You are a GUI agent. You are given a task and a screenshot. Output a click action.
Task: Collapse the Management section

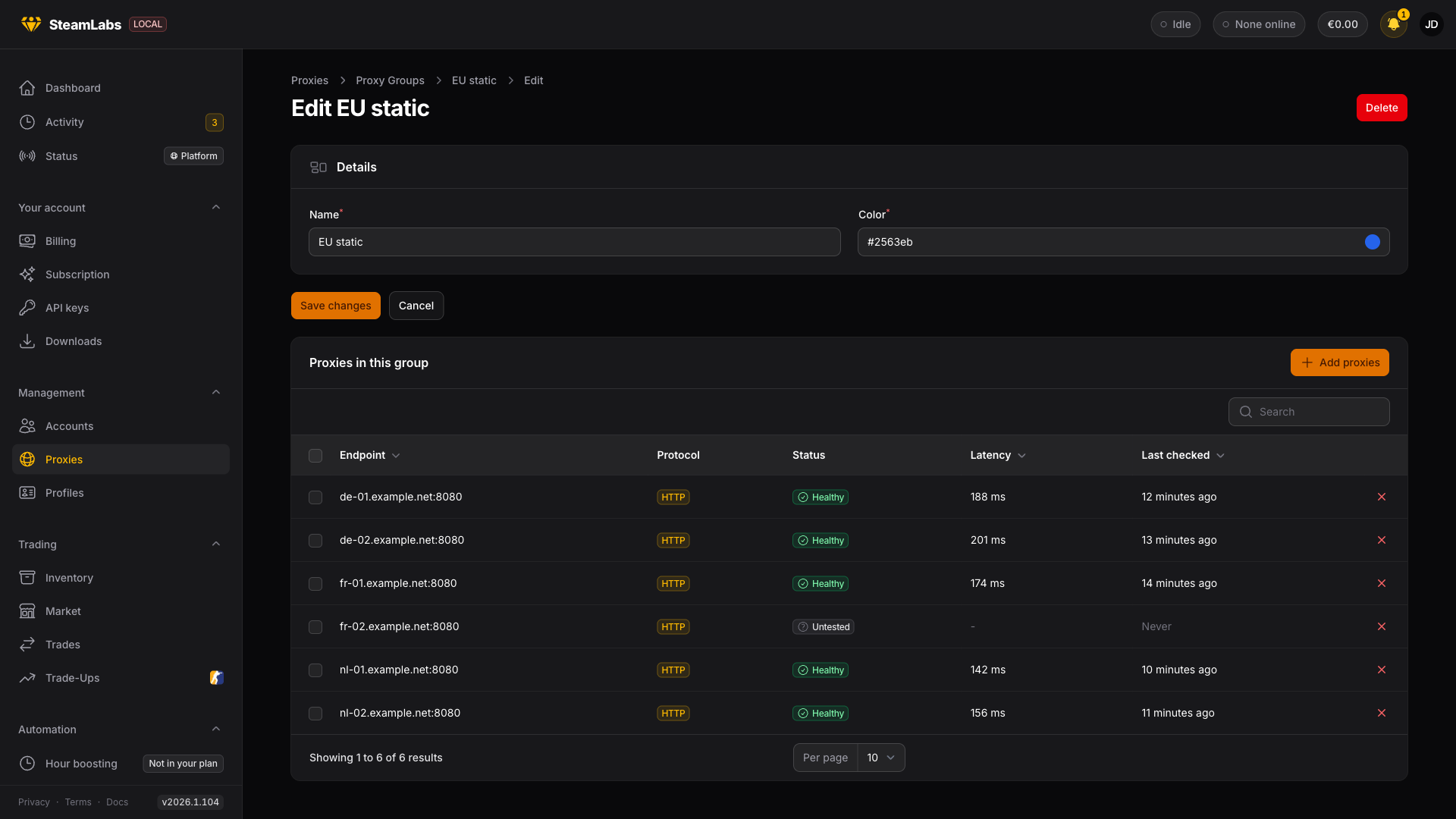tap(216, 393)
